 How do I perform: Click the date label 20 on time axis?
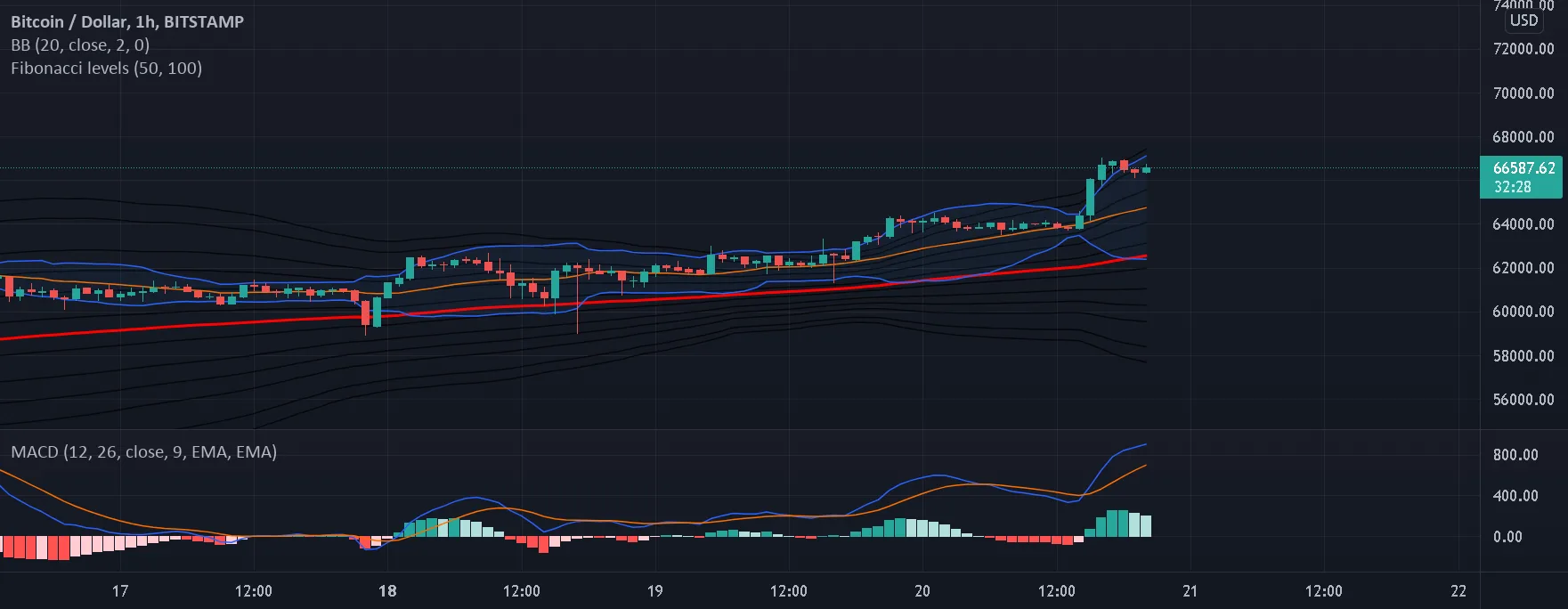click(922, 590)
